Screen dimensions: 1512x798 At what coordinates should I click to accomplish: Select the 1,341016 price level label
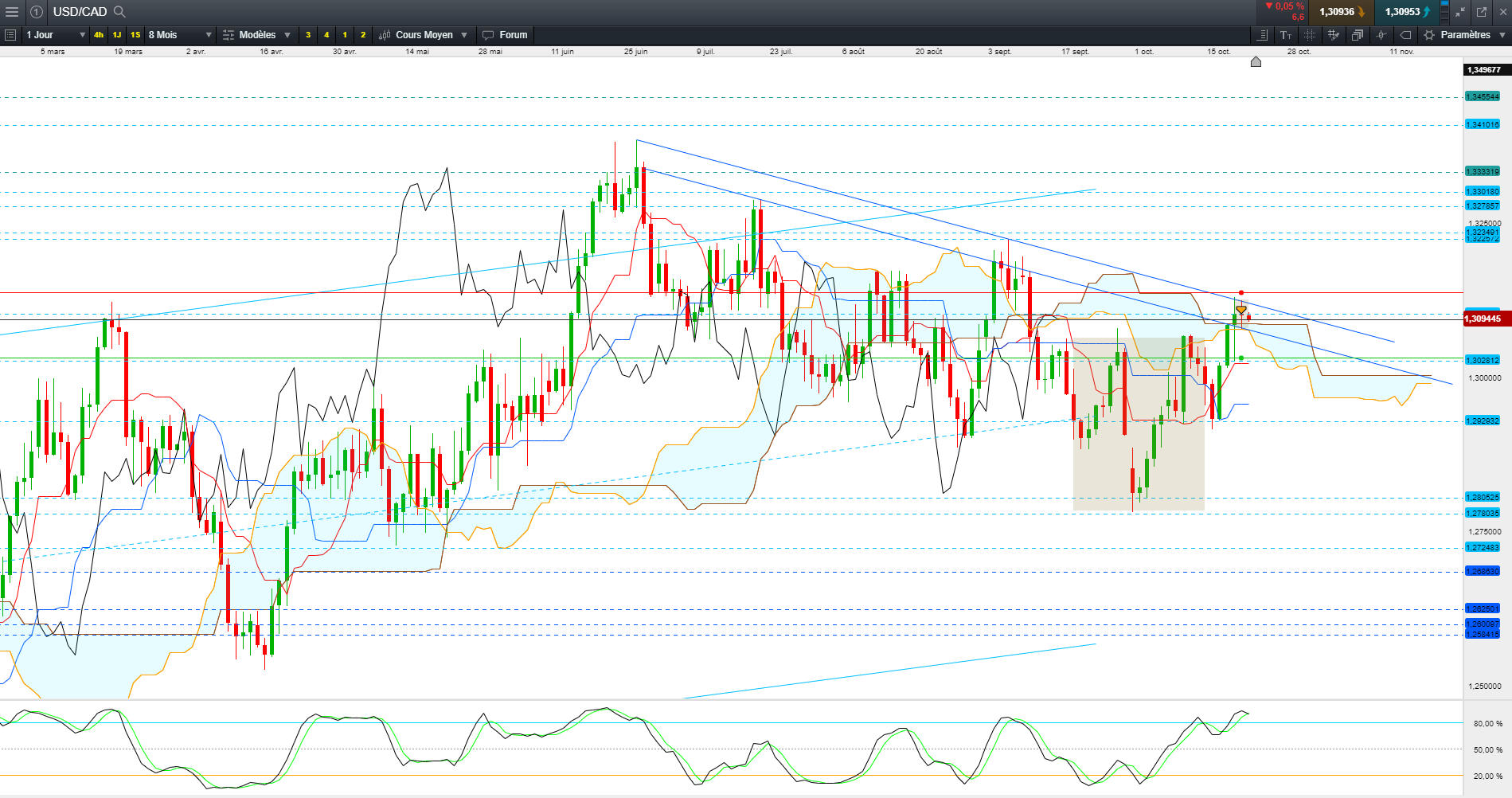(1483, 125)
